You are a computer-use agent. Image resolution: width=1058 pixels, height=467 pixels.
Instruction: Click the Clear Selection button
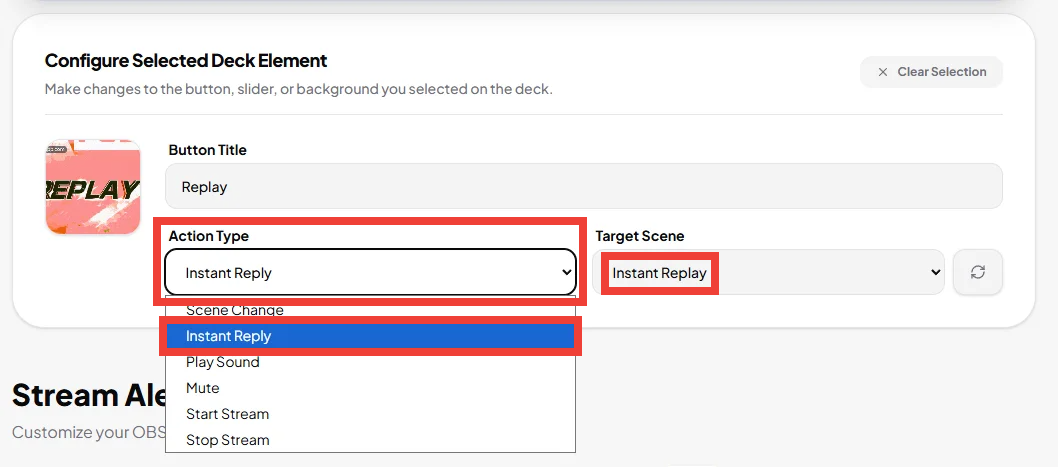[931, 72]
